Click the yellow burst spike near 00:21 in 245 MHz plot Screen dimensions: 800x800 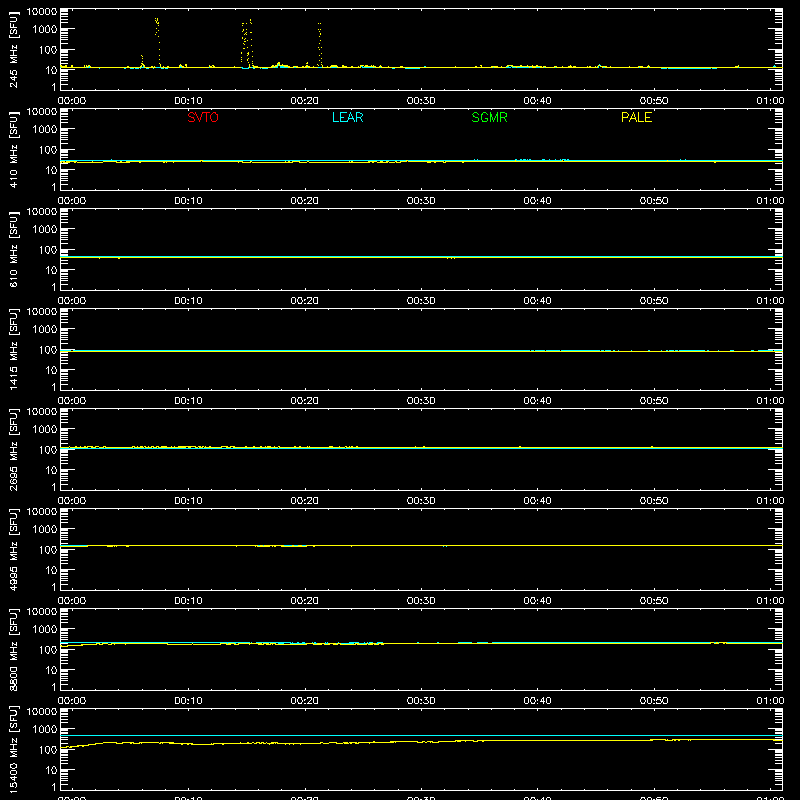[319, 44]
